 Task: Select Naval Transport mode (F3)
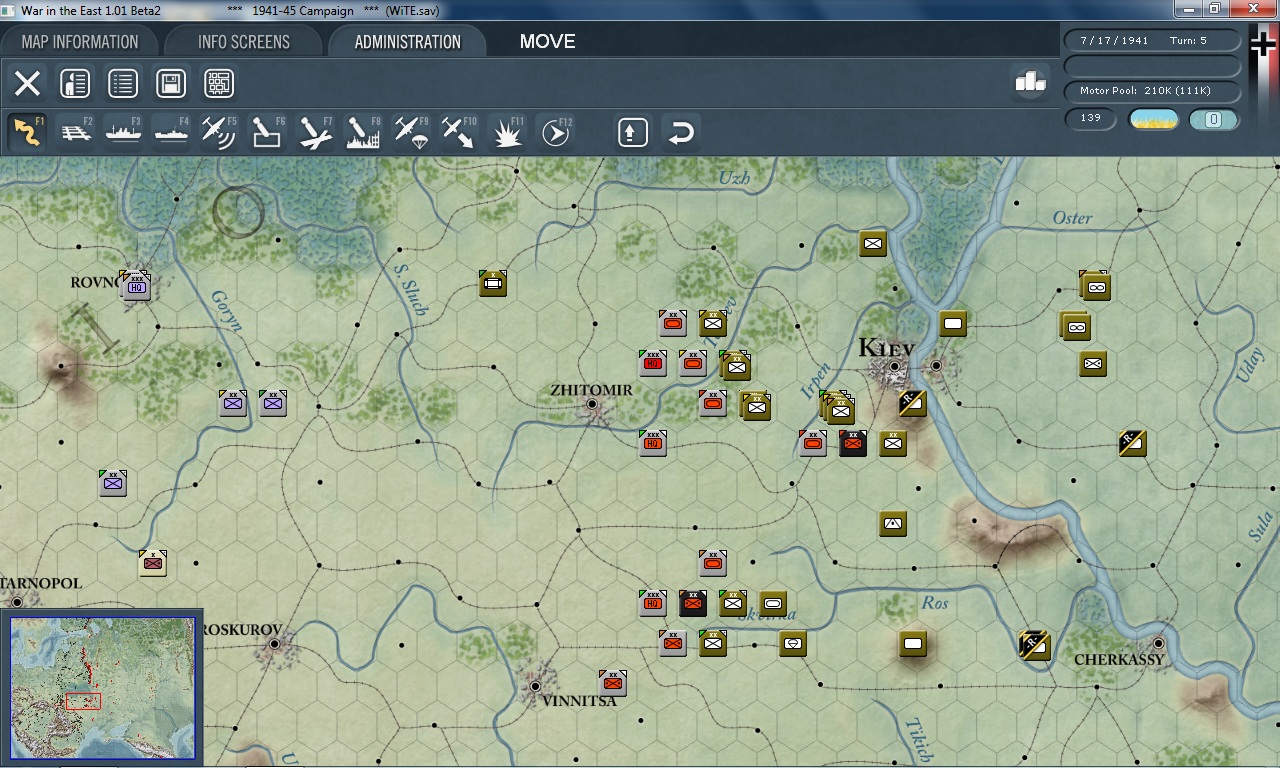(x=124, y=132)
